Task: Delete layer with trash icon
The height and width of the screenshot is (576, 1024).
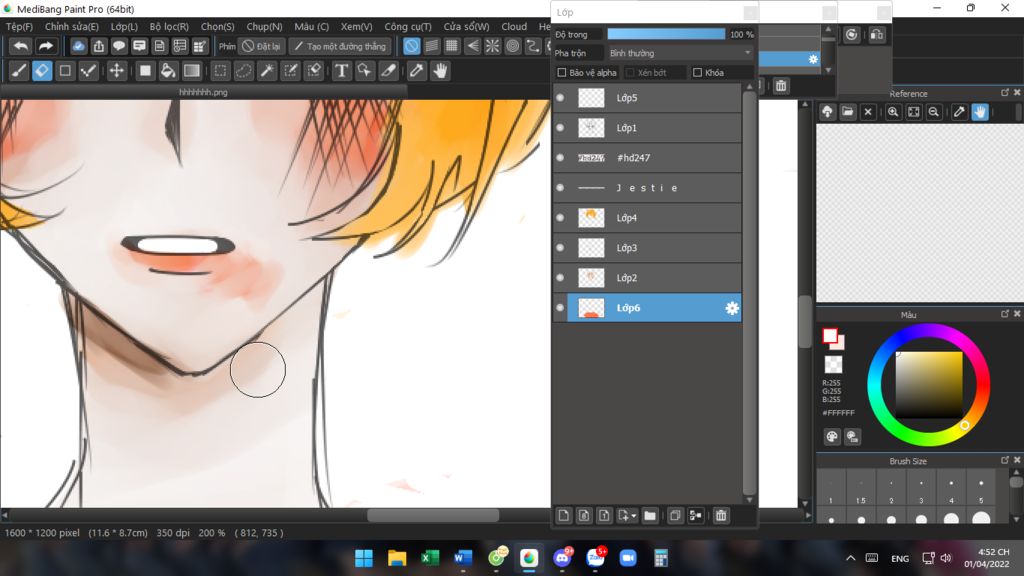Action: click(x=720, y=516)
